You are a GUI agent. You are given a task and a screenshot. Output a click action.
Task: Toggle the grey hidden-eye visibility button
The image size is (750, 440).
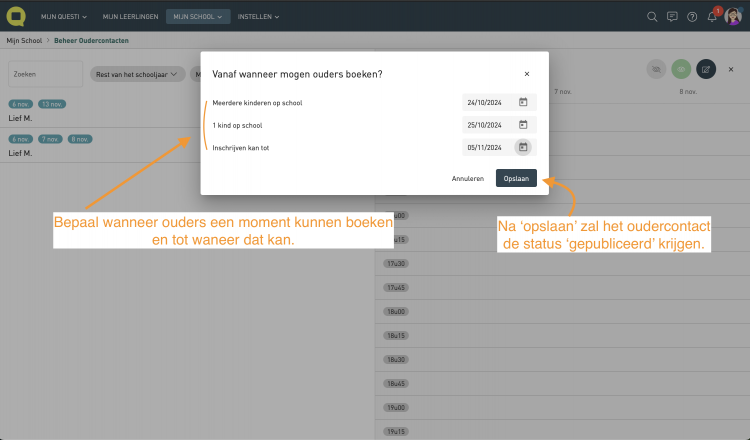point(656,69)
